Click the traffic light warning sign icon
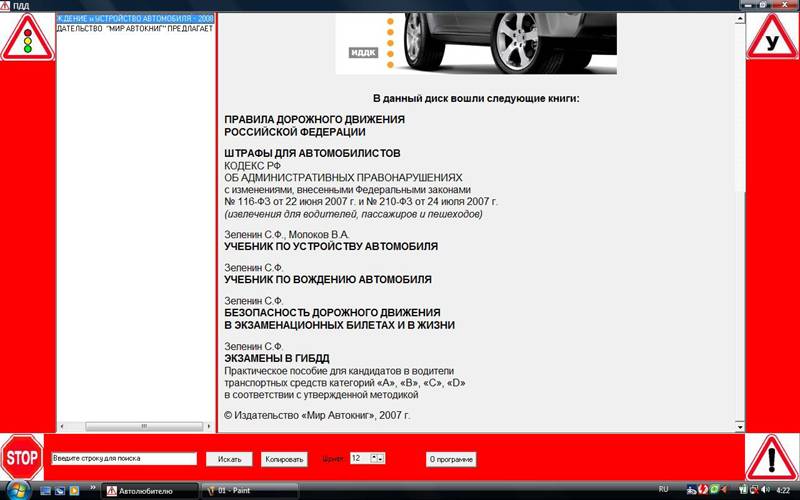This screenshot has height=500, width=800. pyautogui.click(x=28, y=38)
